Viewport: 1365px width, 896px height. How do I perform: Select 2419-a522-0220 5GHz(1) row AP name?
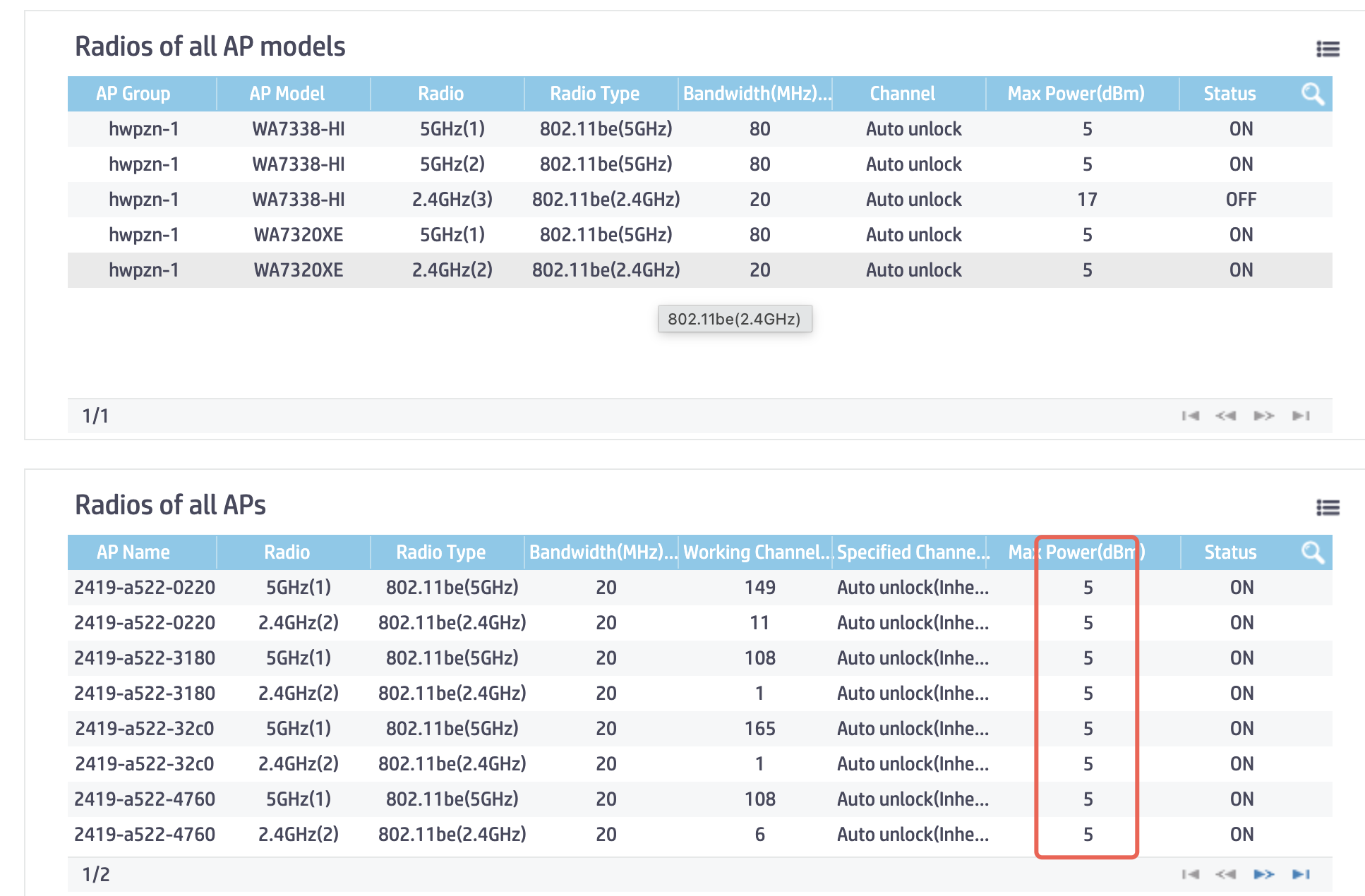(x=145, y=588)
